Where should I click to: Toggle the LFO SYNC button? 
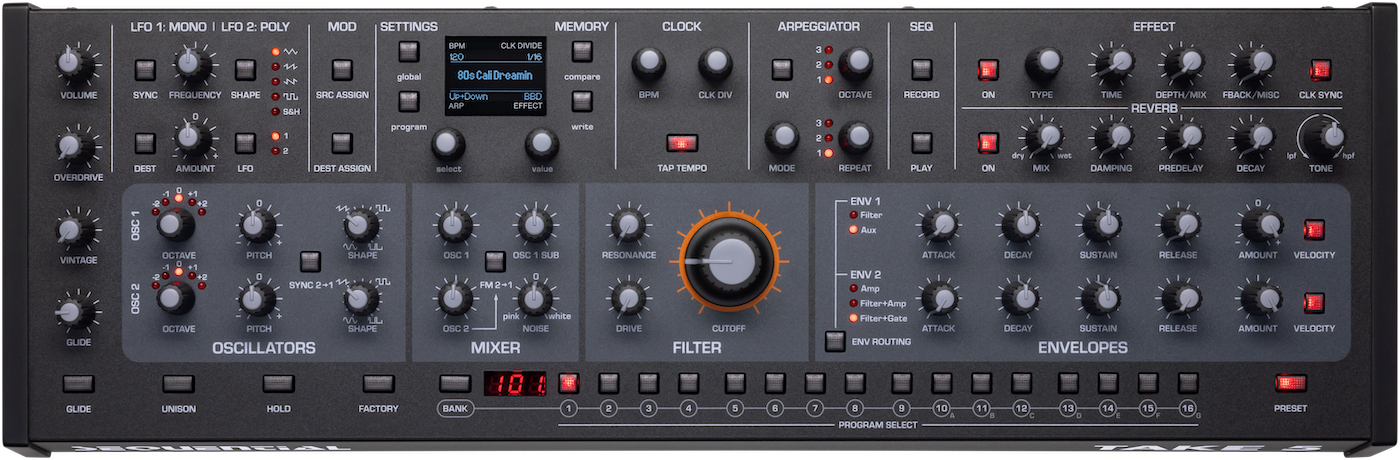(x=145, y=69)
